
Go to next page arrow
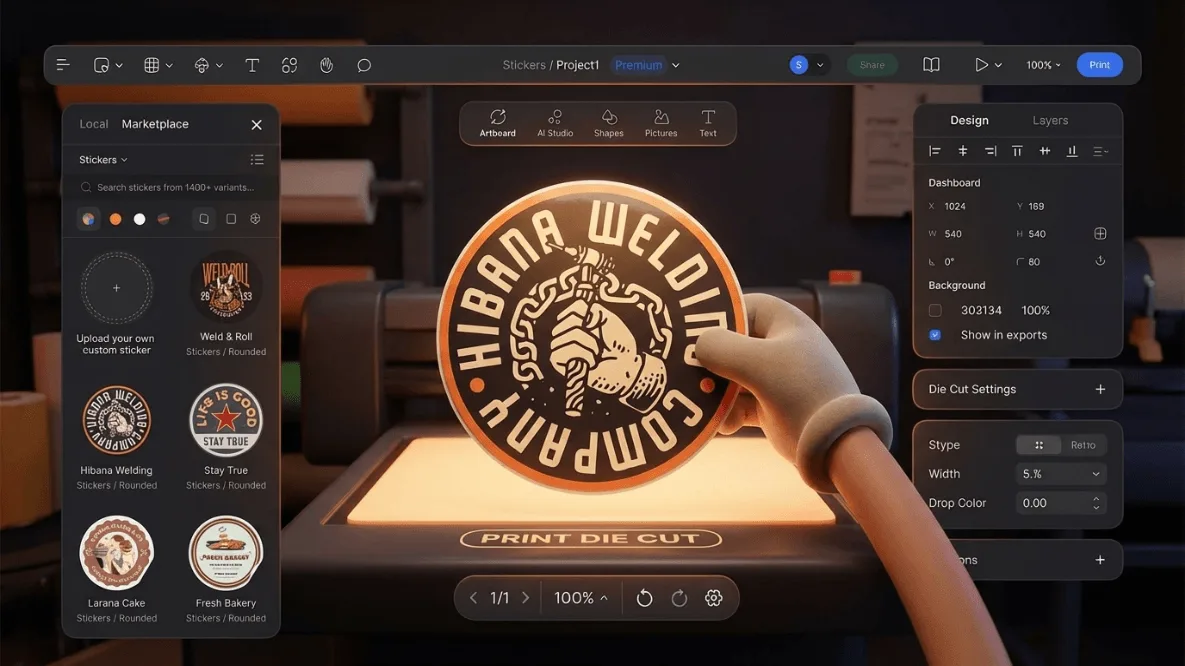pos(526,598)
